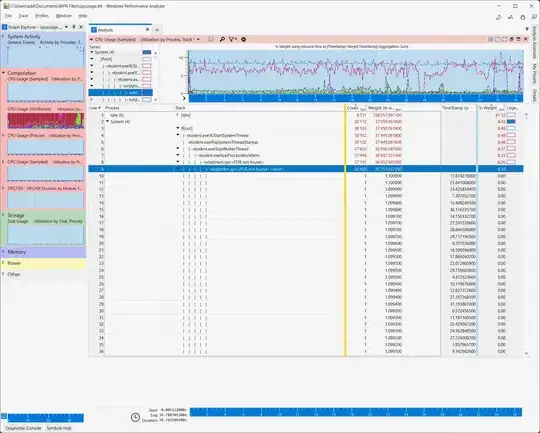Show graph and table layout icon
Image resolution: width=540 pixels, height=433 pixels.
(x=490, y=39)
